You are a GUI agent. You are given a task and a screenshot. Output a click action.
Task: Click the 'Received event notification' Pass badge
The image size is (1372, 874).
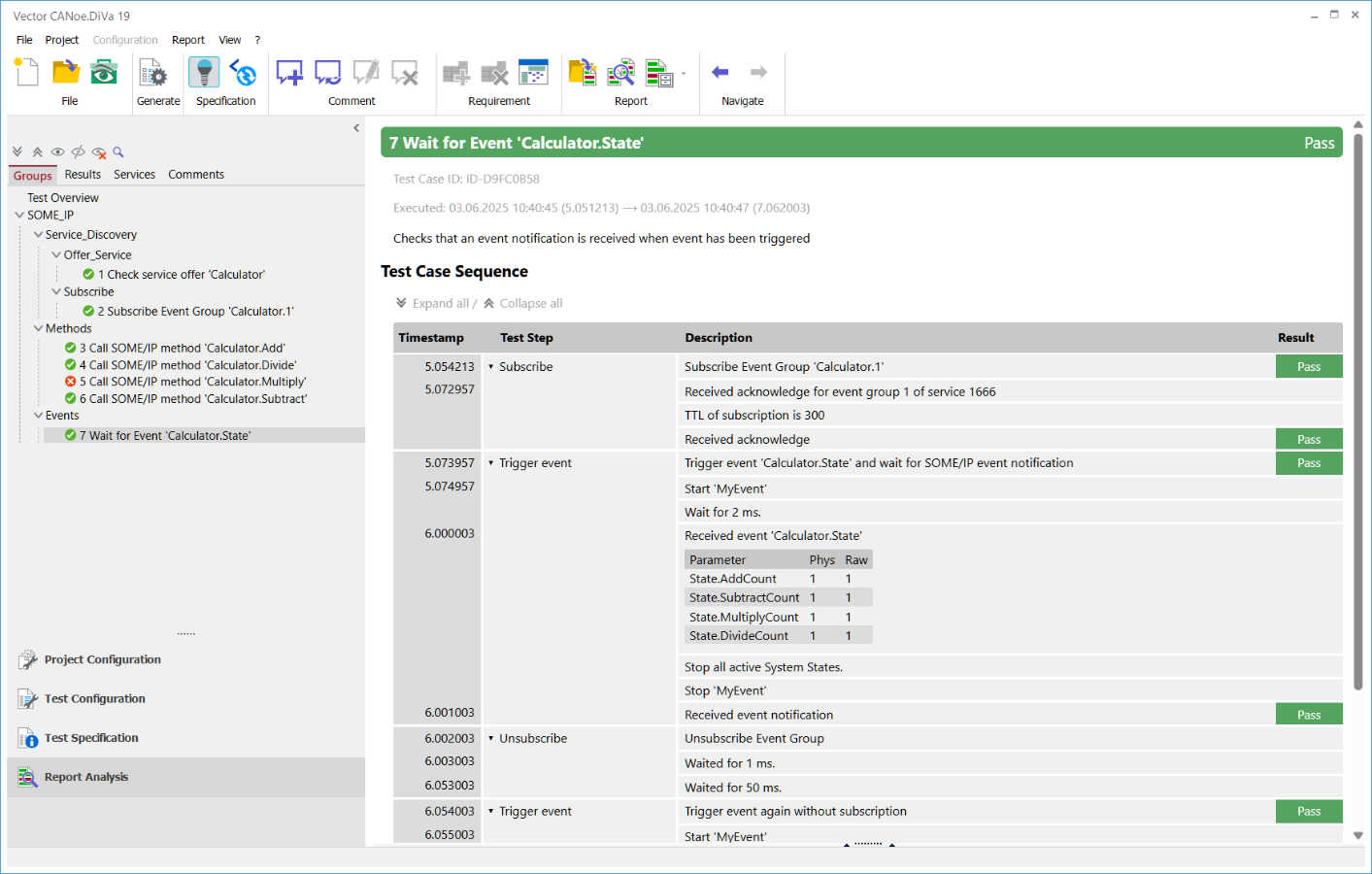pyautogui.click(x=1309, y=715)
